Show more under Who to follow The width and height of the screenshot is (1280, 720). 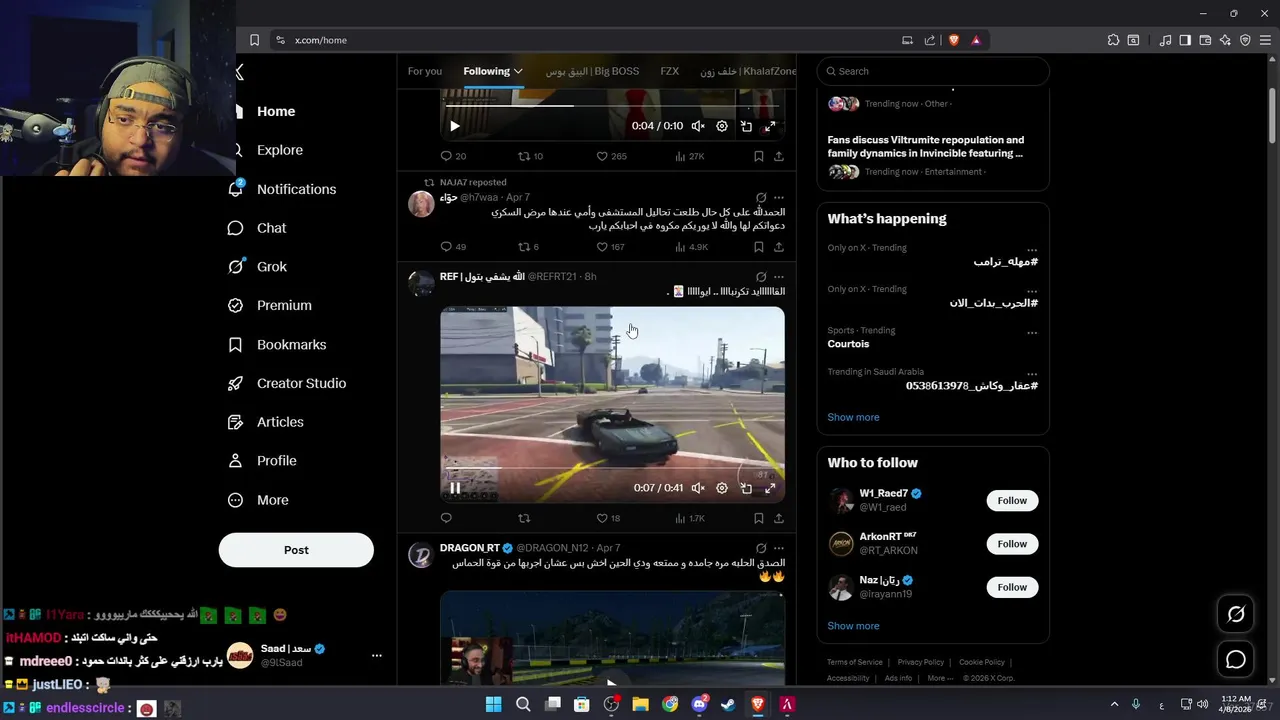(x=853, y=626)
